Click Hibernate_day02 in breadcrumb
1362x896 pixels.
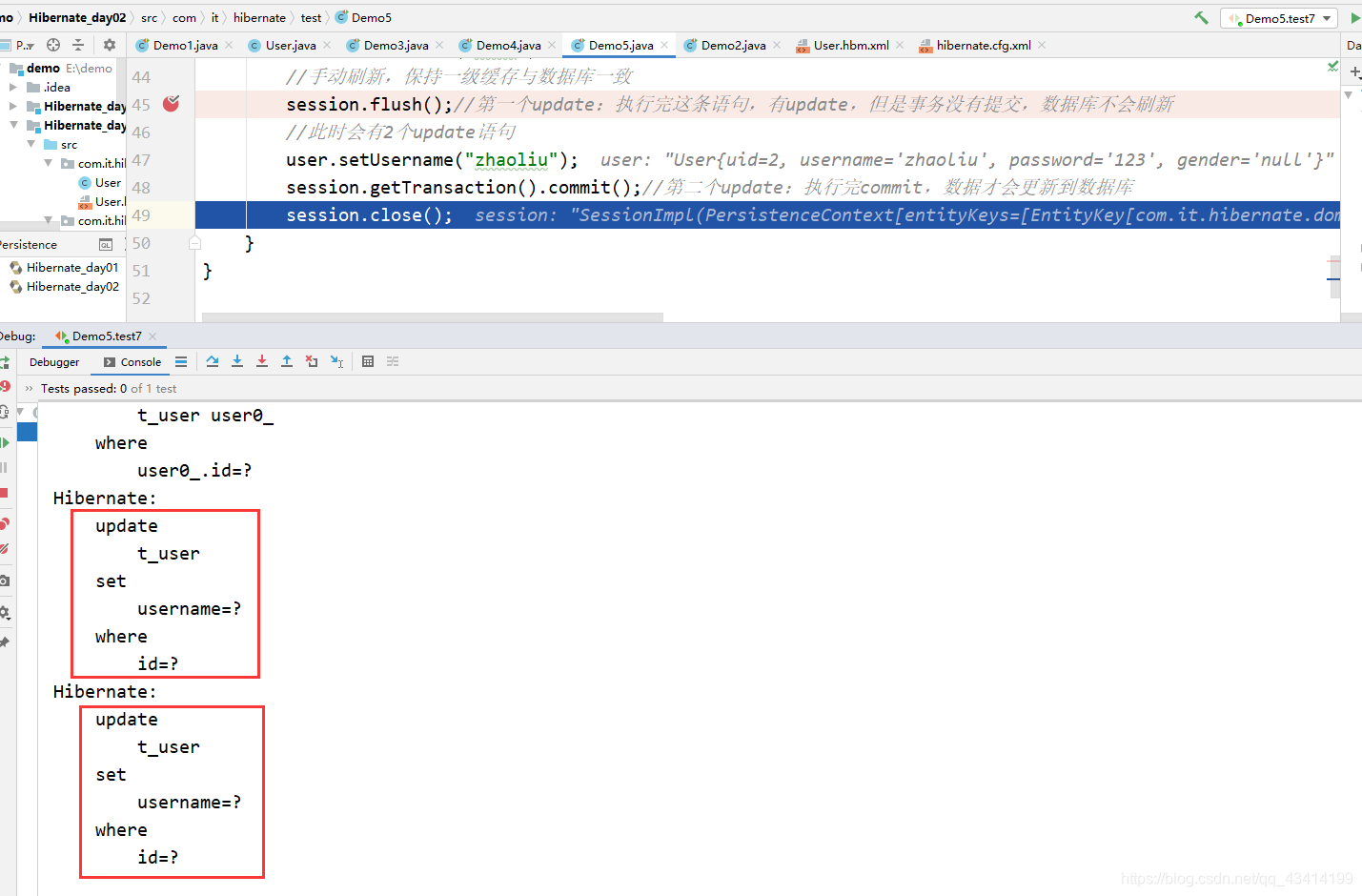[x=77, y=17]
